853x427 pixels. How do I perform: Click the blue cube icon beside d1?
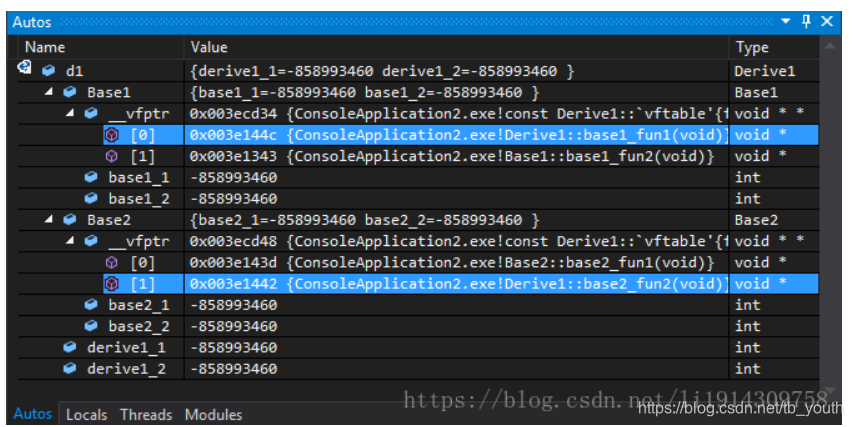coord(49,71)
